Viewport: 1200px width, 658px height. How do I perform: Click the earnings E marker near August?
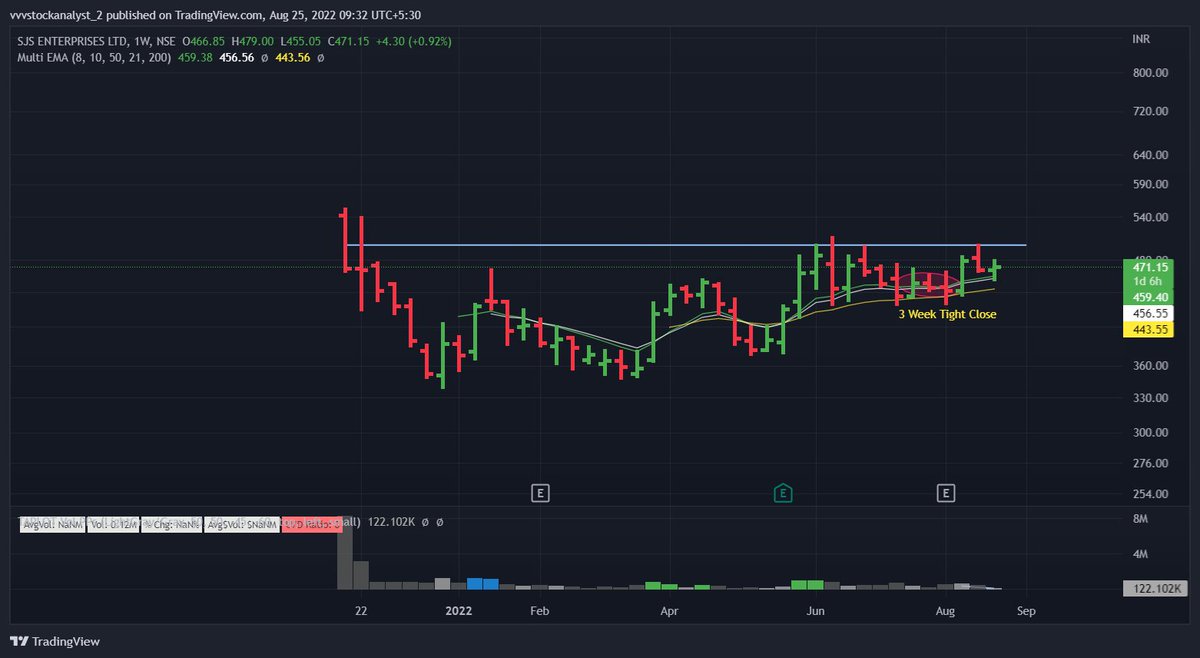coord(946,492)
